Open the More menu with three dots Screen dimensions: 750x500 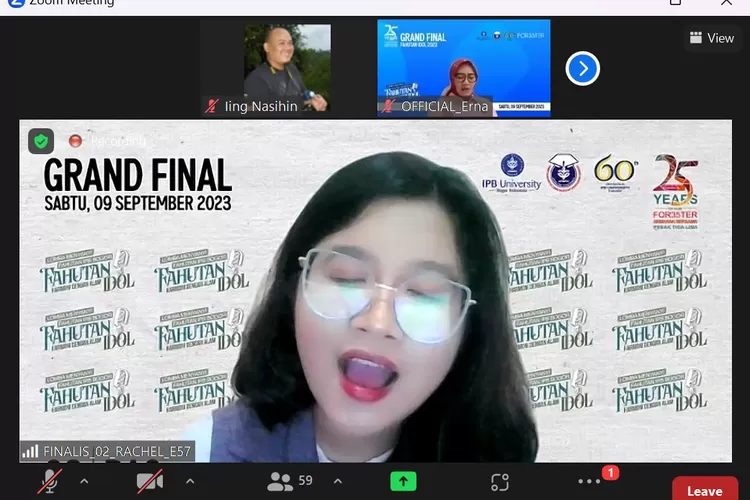tap(589, 481)
